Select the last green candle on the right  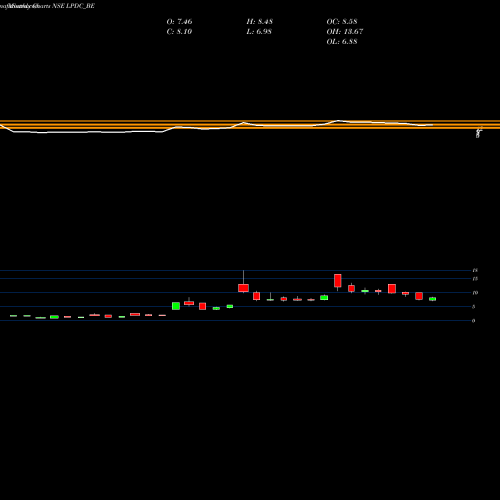[432, 299]
